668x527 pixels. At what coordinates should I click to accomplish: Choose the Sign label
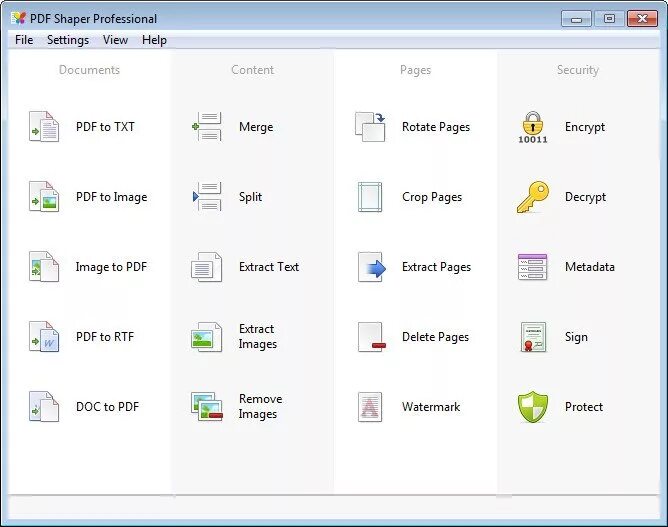tap(576, 337)
